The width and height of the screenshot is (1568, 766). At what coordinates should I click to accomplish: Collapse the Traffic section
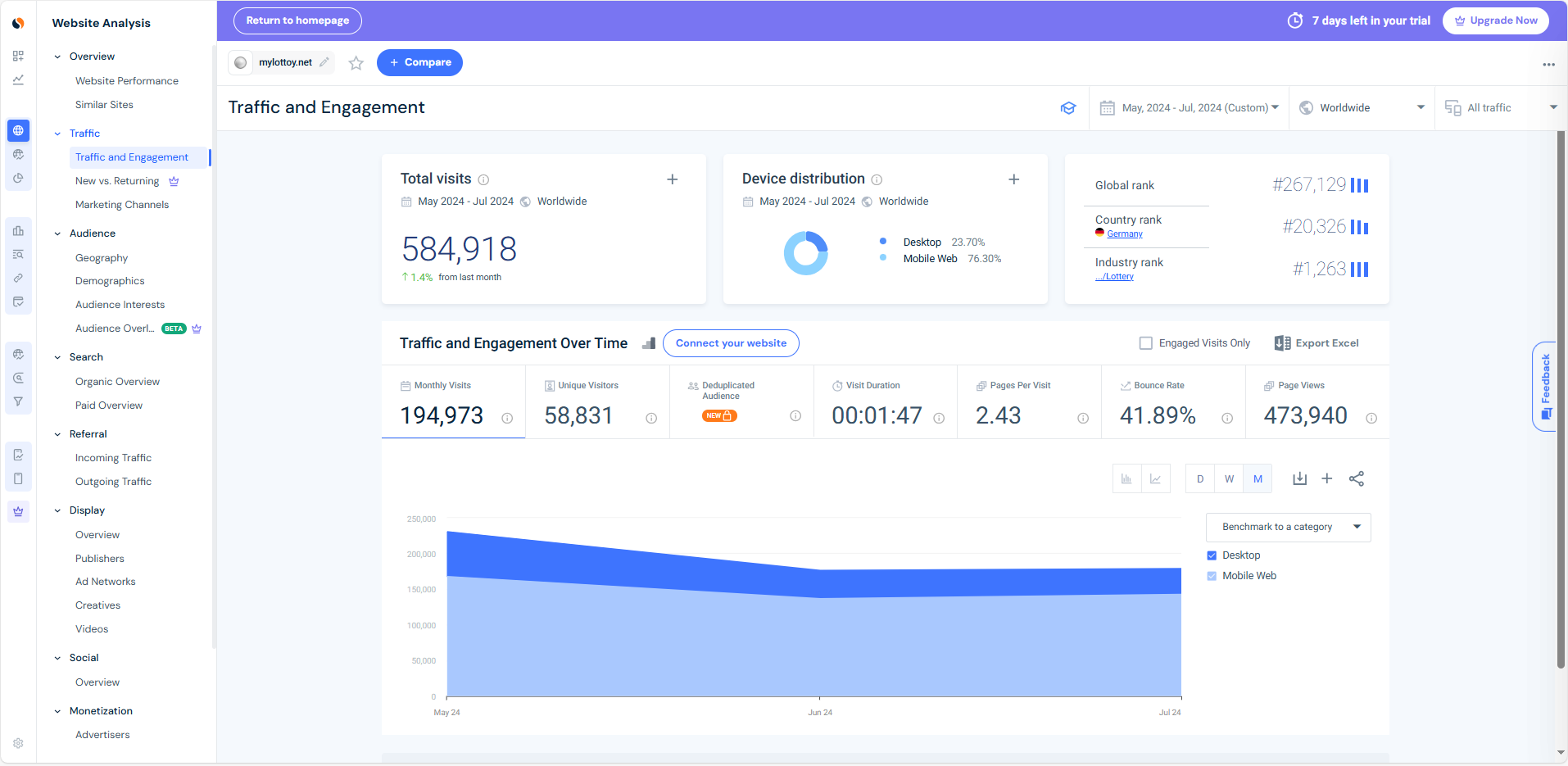tap(57, 134)
